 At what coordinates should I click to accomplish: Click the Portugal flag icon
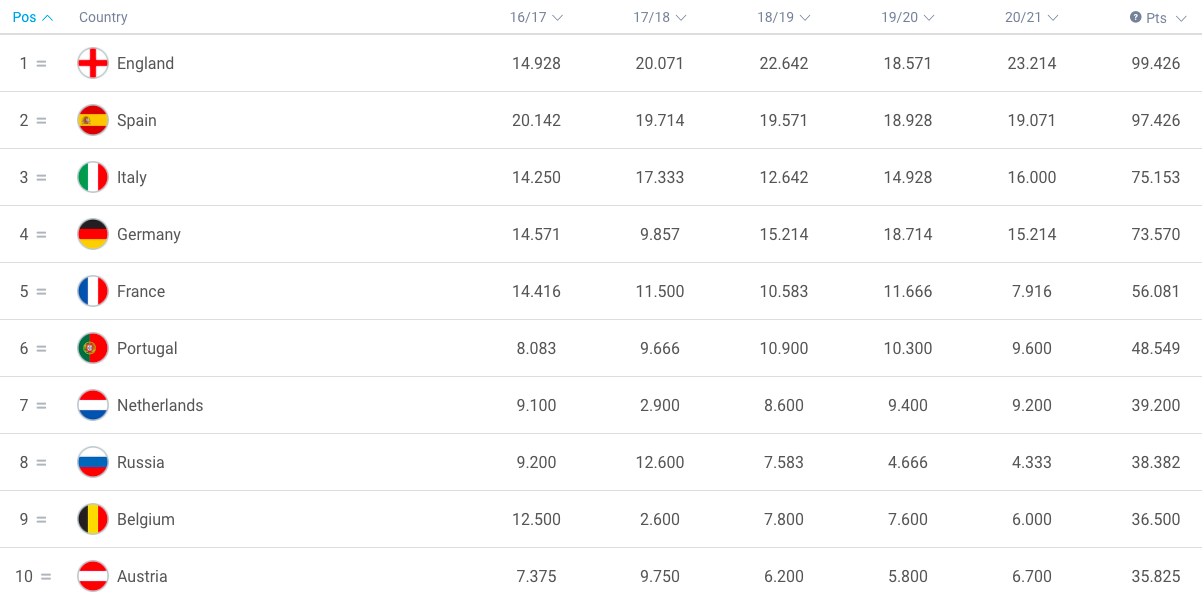pyautogui.click(x=93, y=348)
